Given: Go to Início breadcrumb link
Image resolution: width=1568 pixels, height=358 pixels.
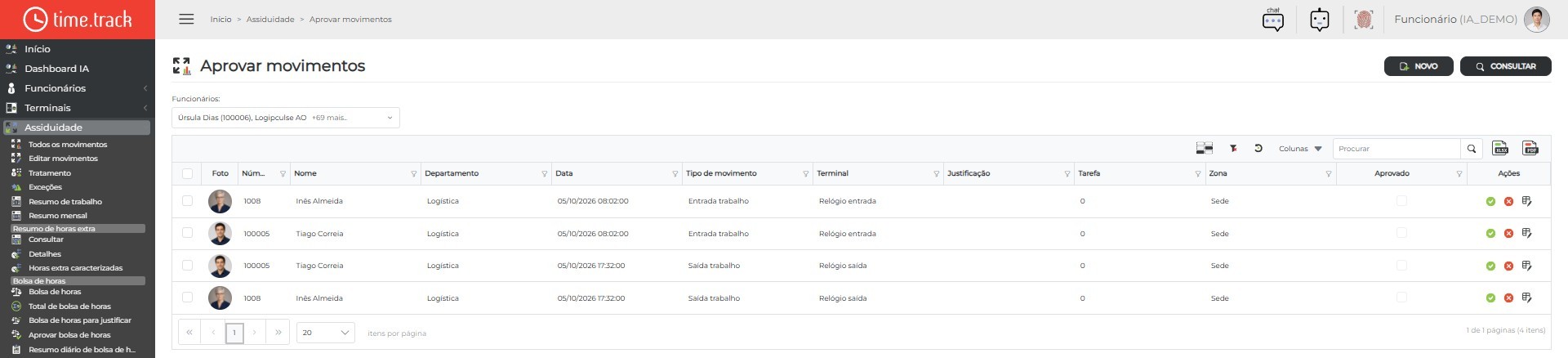Looking at the screenshot, I should point(220,20).
